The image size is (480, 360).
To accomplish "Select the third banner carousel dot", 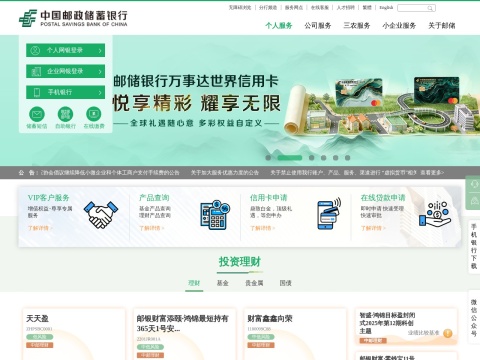I will pyautogui.click(x=311, y=158).
